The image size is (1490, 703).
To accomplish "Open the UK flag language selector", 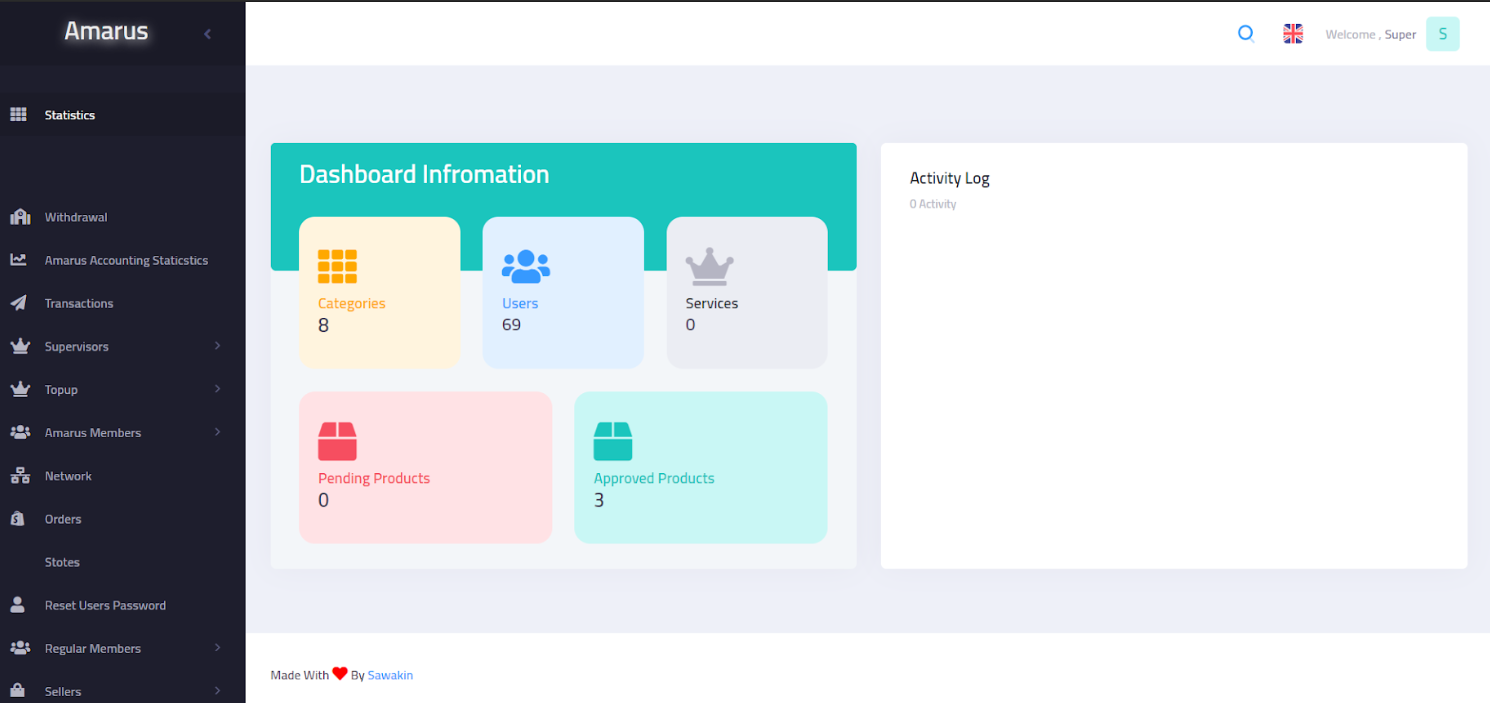I will pyautogui.click(x=1293, y=34).
